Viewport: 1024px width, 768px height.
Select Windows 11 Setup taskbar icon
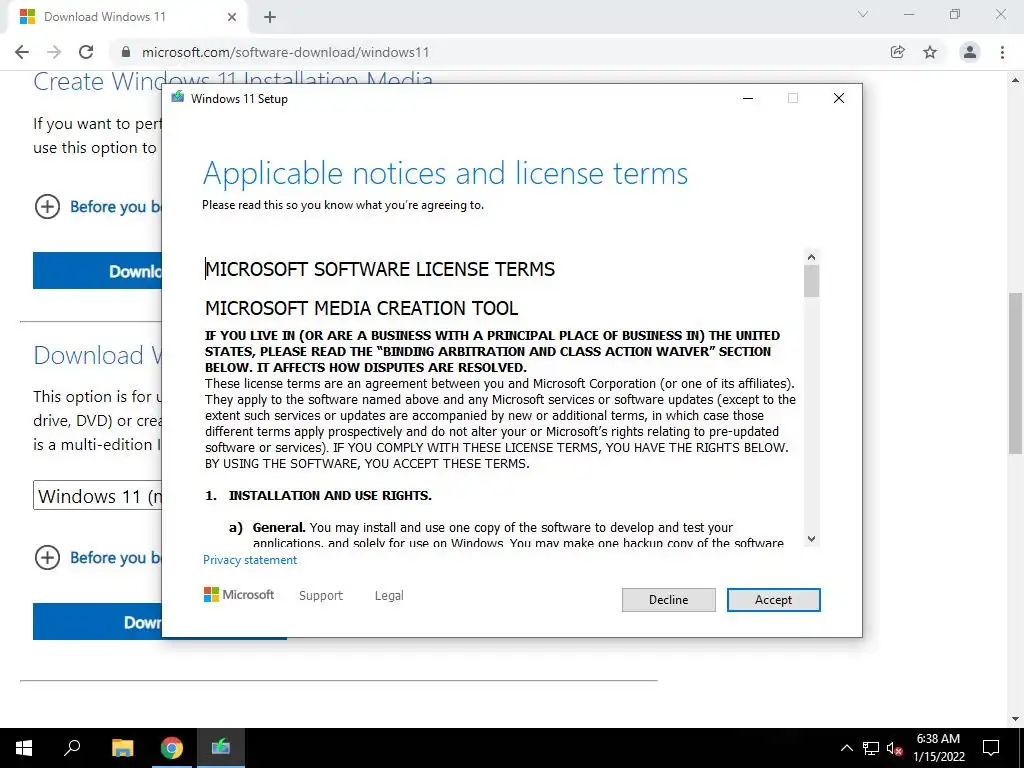coord(221,748)
